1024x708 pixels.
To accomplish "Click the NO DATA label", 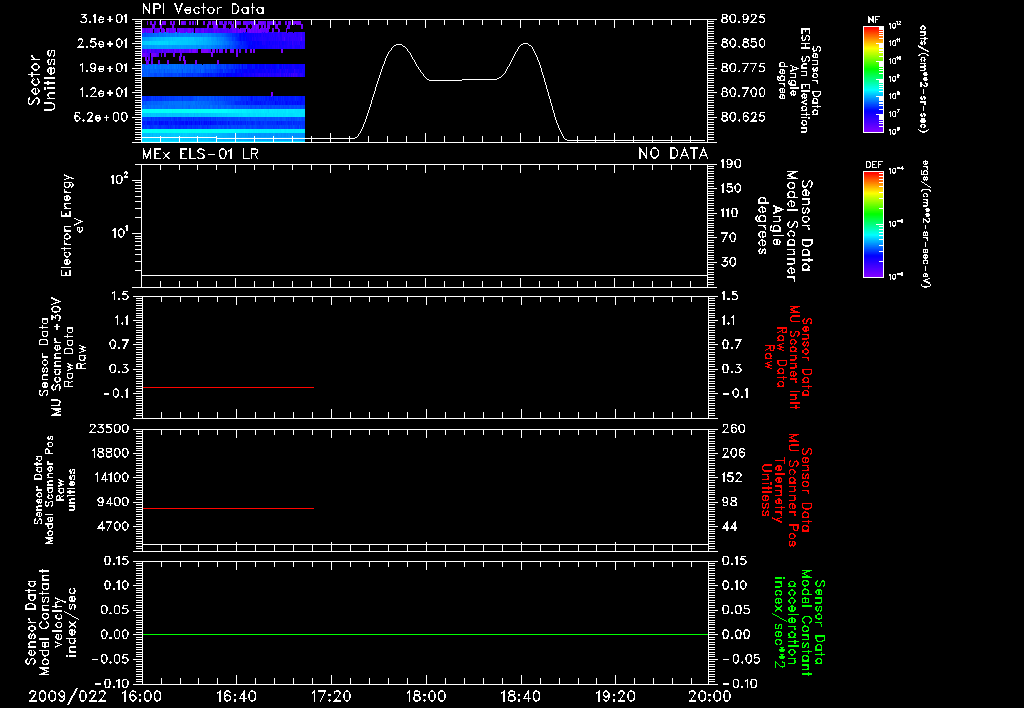I will (x=673, y=154).
